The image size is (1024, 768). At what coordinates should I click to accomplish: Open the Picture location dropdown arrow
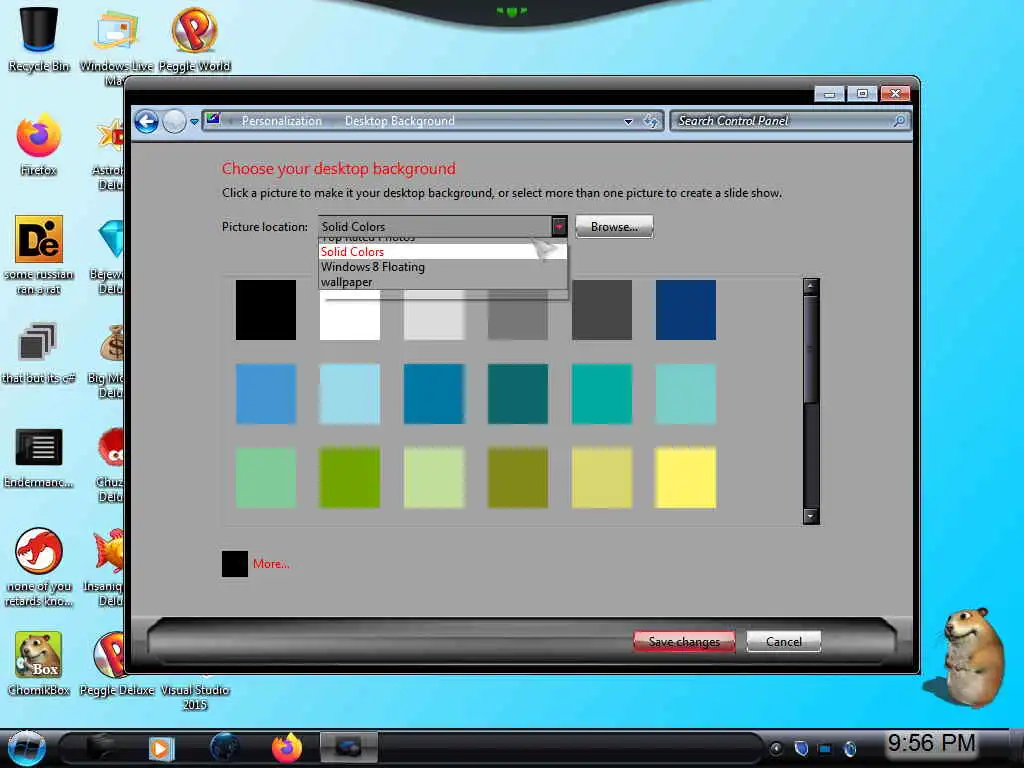click(x=559, y=227)
